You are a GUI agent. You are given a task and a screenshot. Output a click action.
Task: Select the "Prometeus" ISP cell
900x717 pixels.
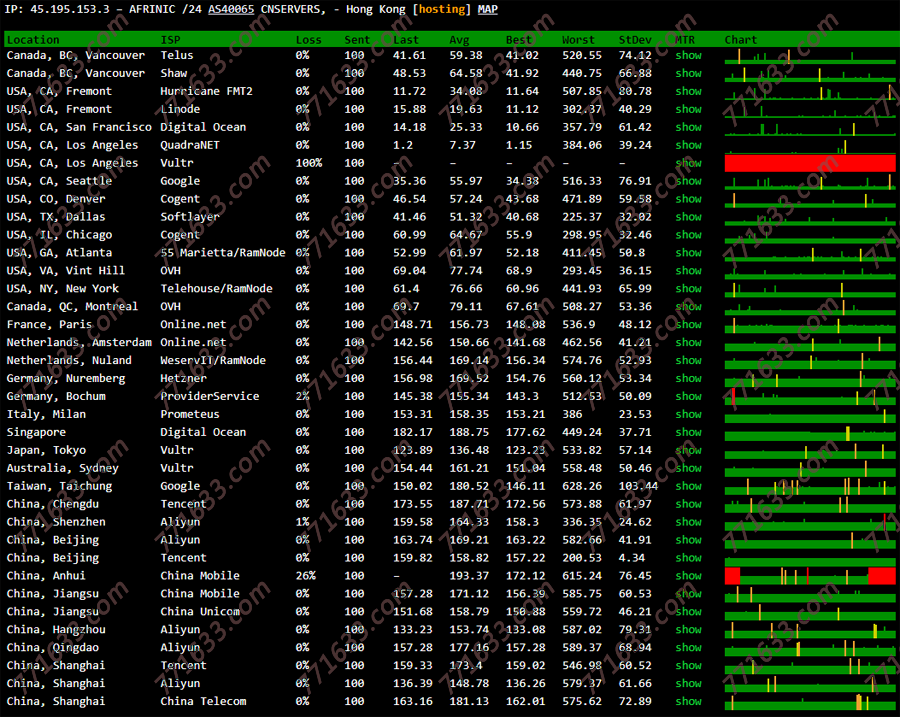[190, 414]
